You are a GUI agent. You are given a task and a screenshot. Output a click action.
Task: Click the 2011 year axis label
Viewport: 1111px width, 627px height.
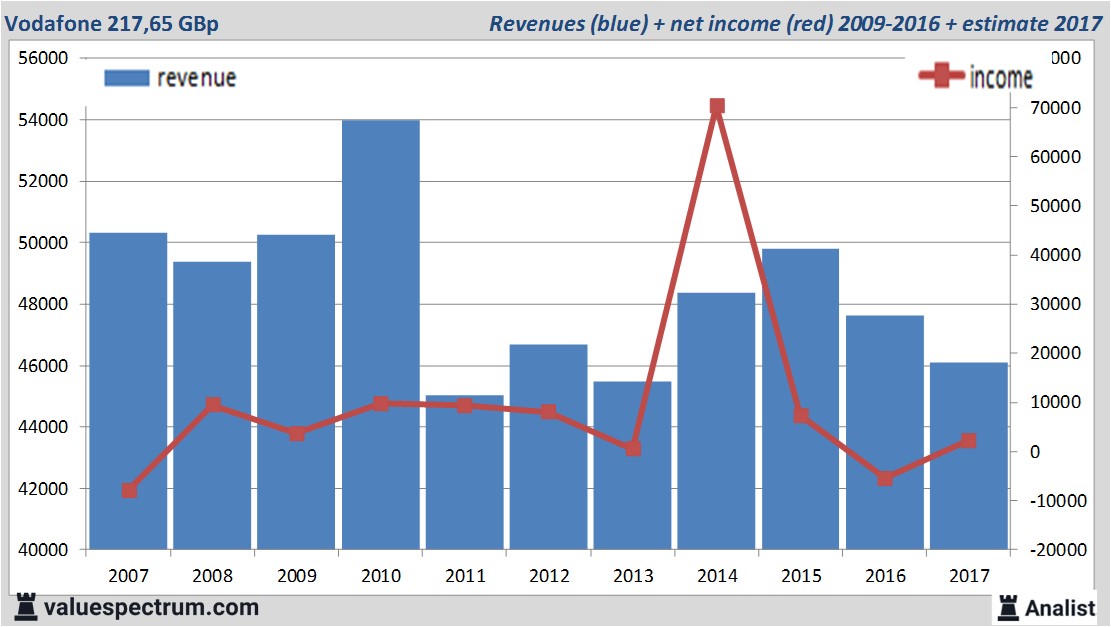pyautogui.click(x=465, y=575)
